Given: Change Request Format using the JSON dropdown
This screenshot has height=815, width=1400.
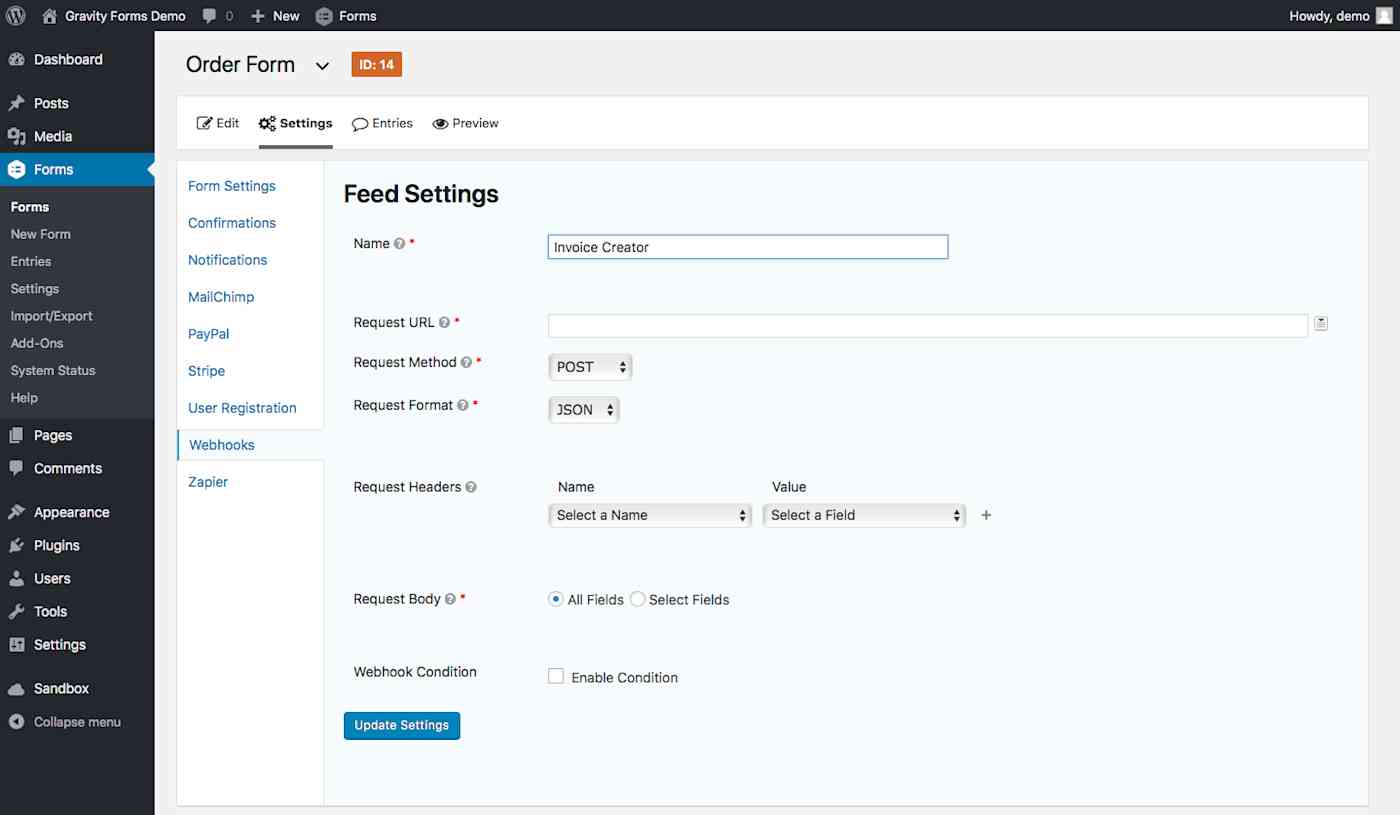Looking at the screenshot, I should (583, 409).
